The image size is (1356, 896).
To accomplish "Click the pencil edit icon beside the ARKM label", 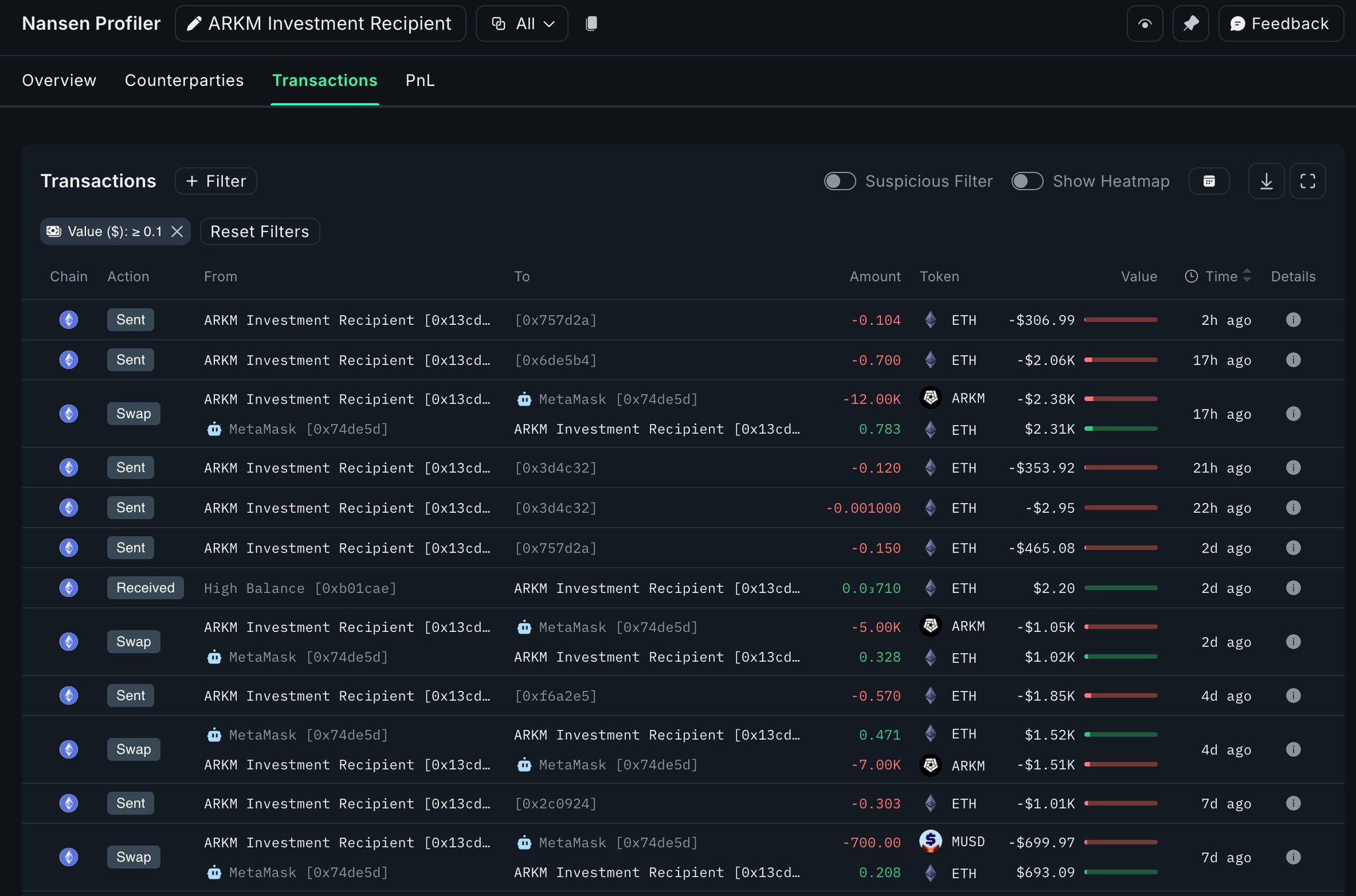I will (194, 24).
